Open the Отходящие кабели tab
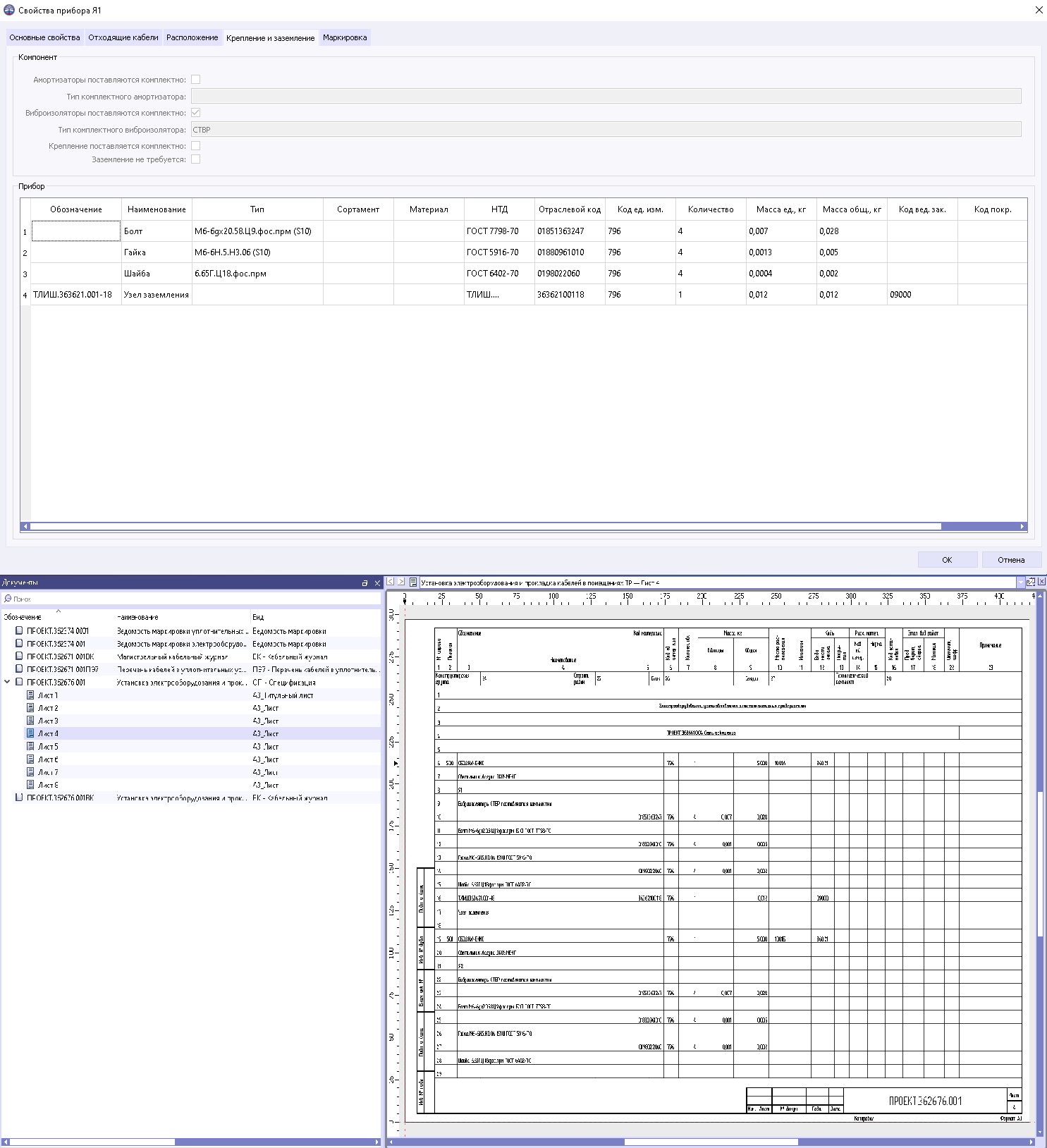 coord(123,37)
